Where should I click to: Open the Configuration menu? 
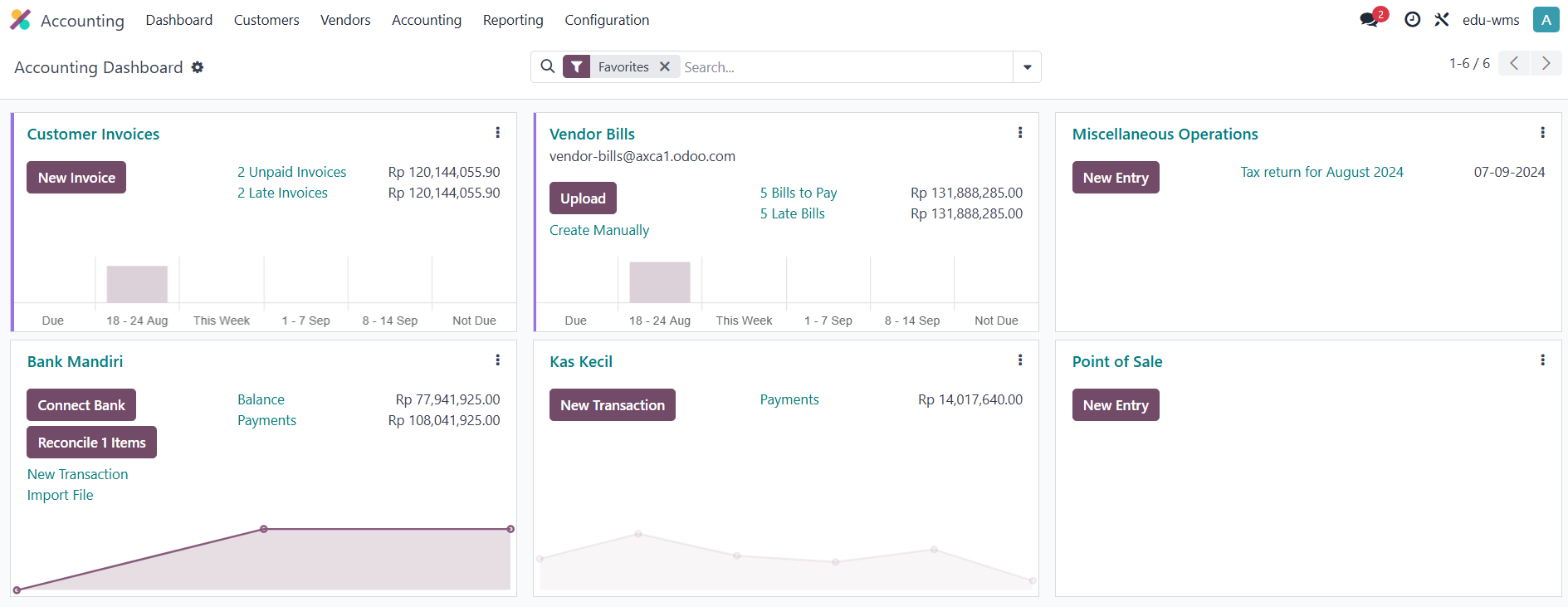click(607, 20)
